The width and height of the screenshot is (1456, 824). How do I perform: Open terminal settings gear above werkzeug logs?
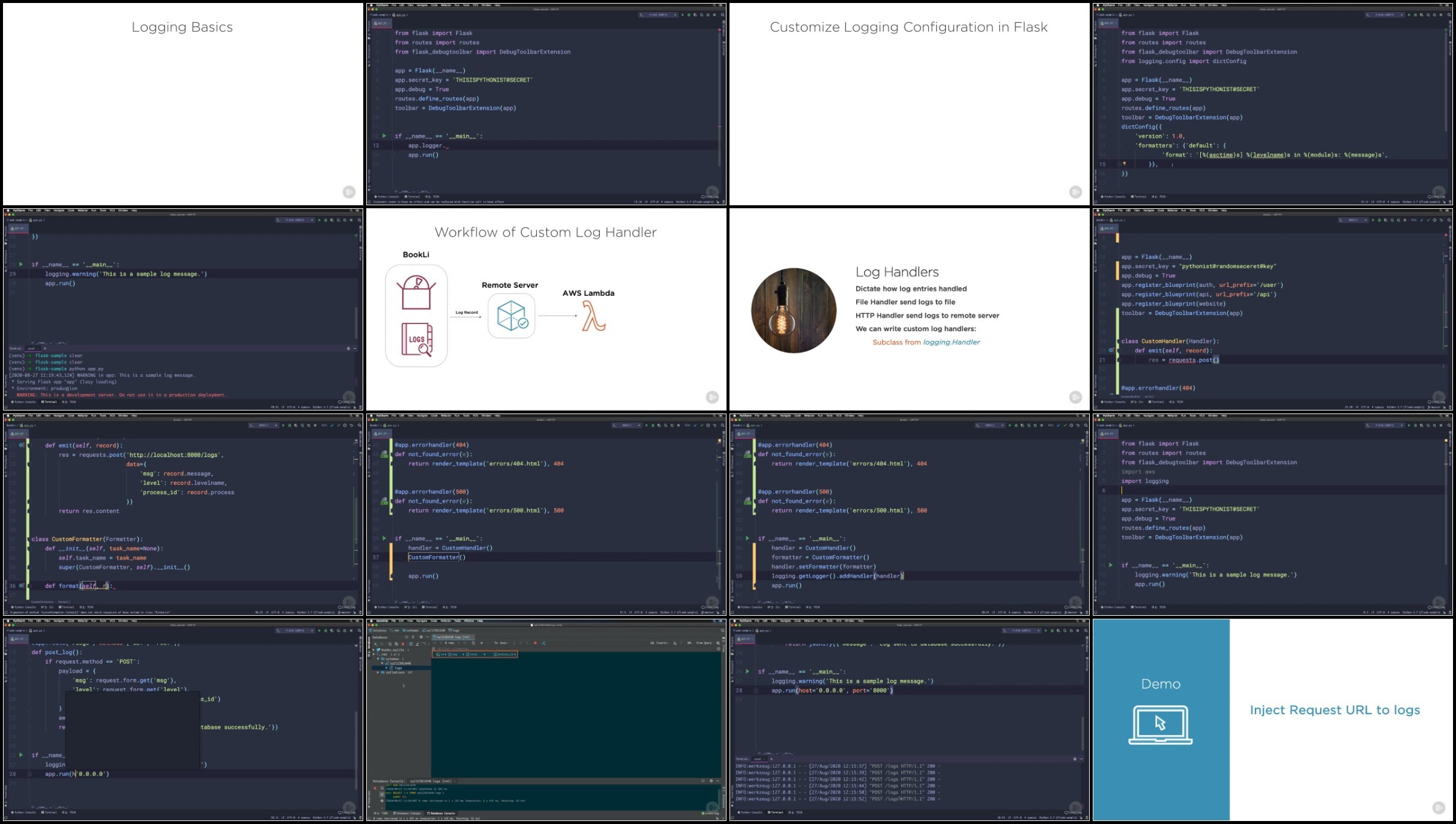click(1075, 759)
